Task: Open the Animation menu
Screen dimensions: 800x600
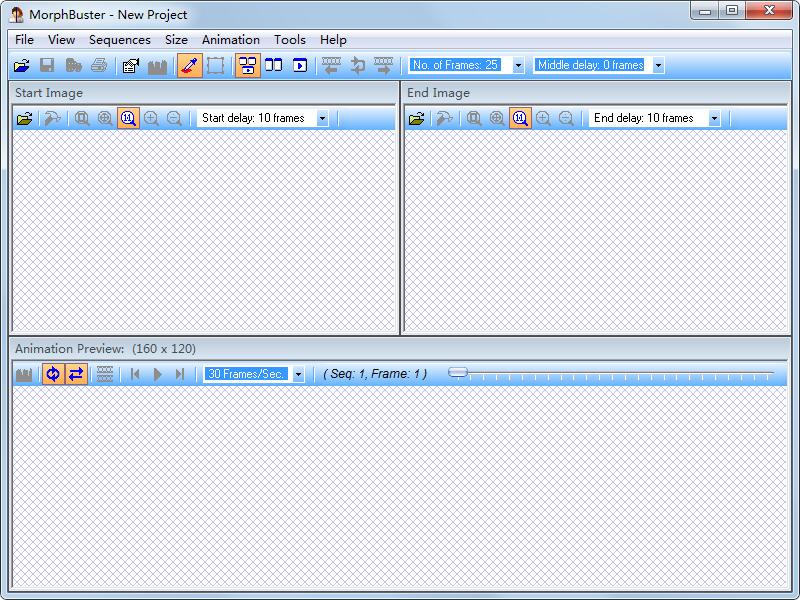Action: [x=231, y=40]
